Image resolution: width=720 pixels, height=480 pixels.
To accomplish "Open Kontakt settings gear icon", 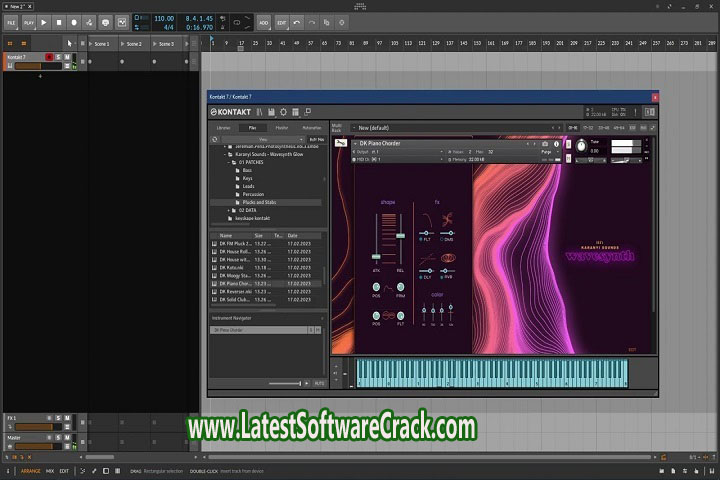I will click(x=283, y=112).
